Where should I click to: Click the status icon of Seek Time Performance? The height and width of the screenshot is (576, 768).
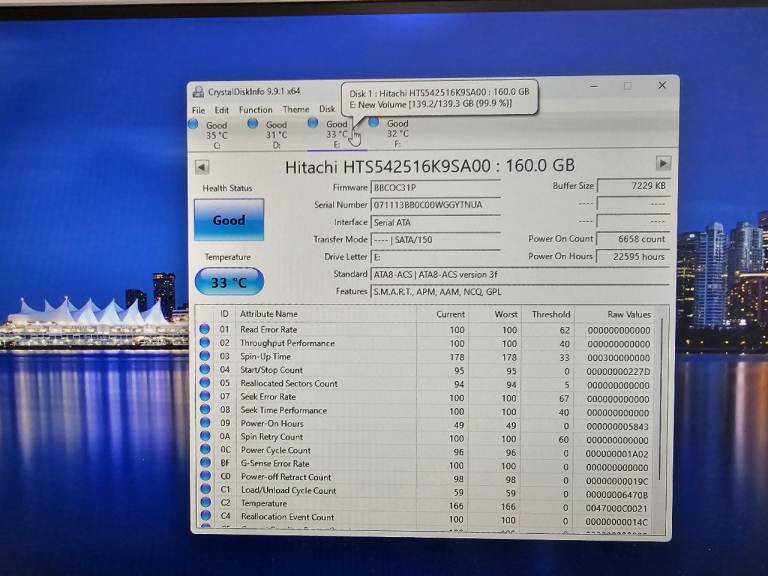205,409
